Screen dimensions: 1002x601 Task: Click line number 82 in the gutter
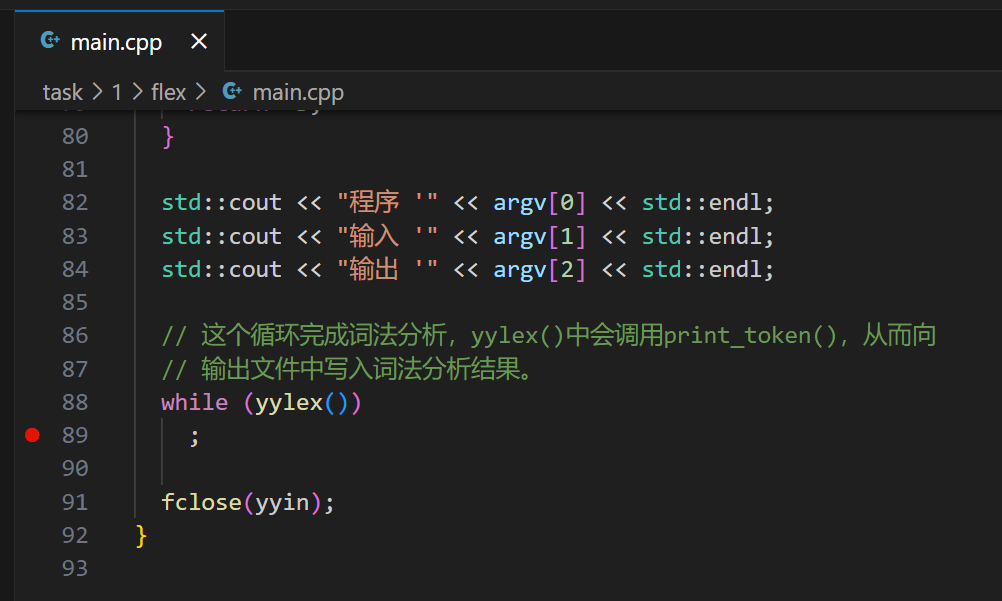click(75, 202)
